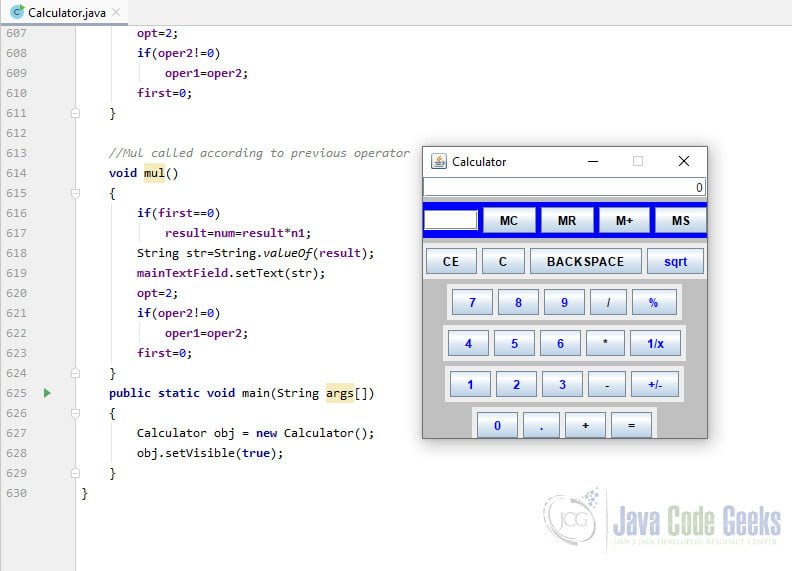Screen dimensions: 792x571
Task: Click highlighted mul method name on line 614
Action: coord(154,173)
